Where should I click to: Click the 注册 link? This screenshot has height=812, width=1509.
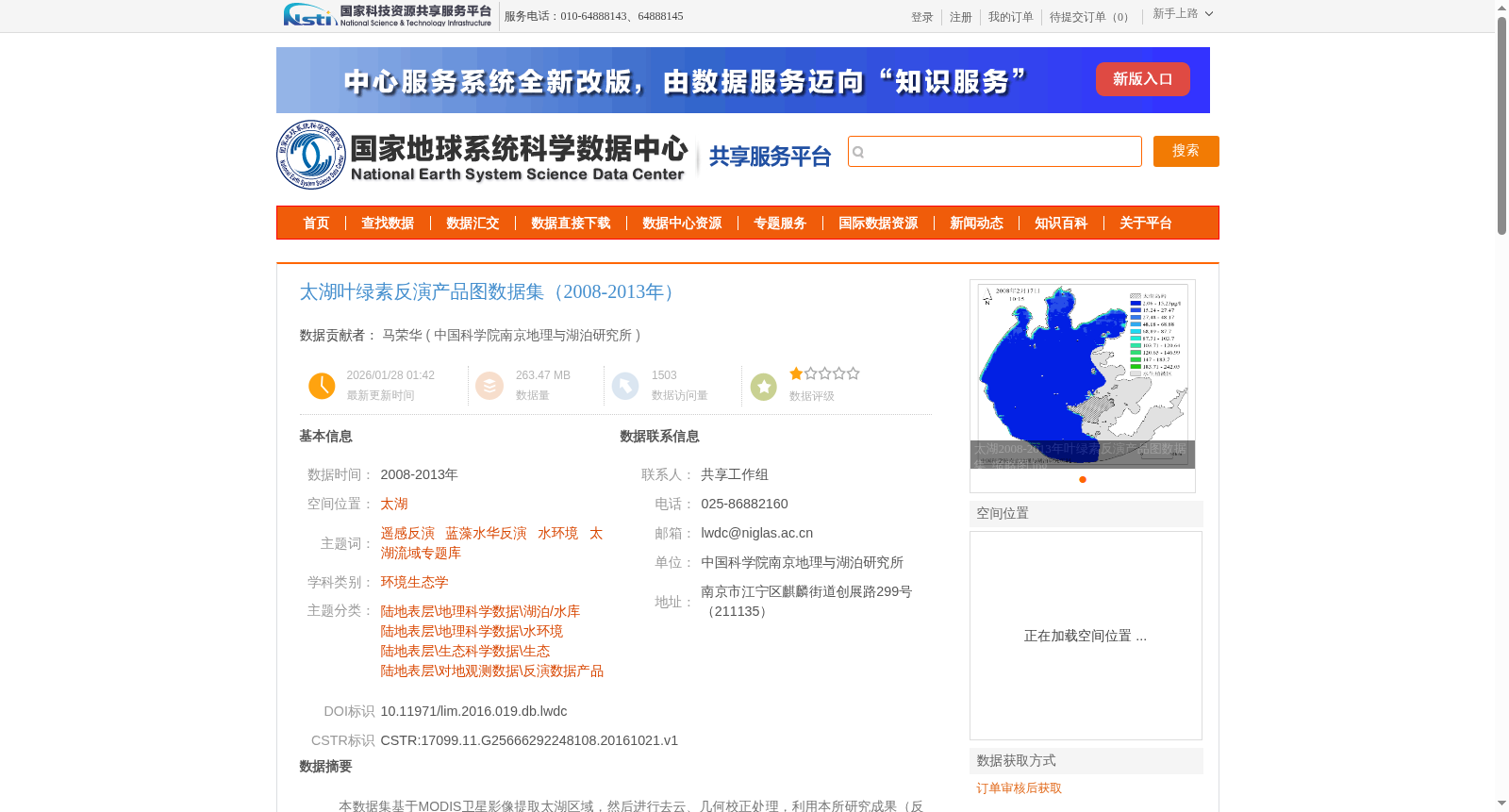(x=961, y=17)
